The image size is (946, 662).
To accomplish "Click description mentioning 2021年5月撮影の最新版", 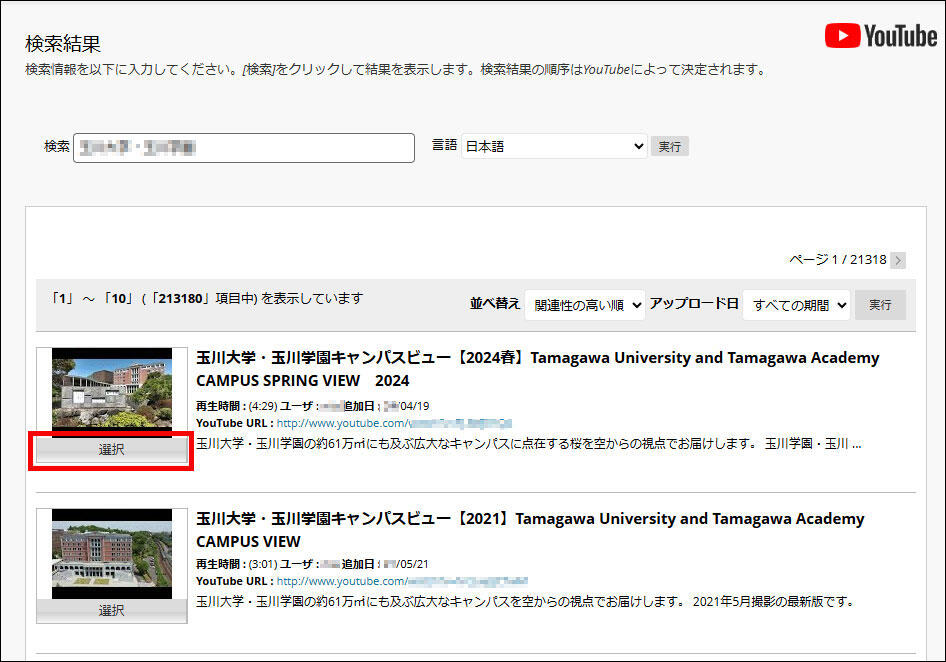I will [525, 602].
